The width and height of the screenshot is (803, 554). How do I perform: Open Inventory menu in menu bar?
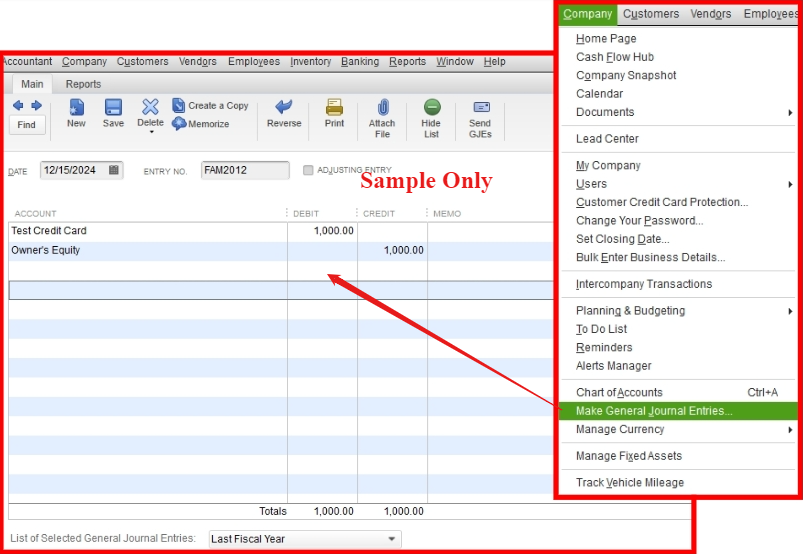tap(310, 61)
